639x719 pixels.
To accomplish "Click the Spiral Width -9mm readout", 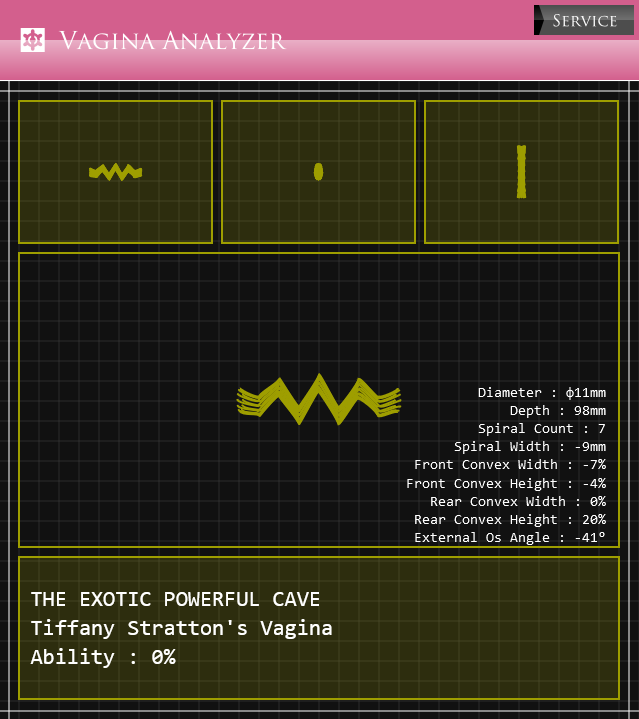I will point(529,447).
